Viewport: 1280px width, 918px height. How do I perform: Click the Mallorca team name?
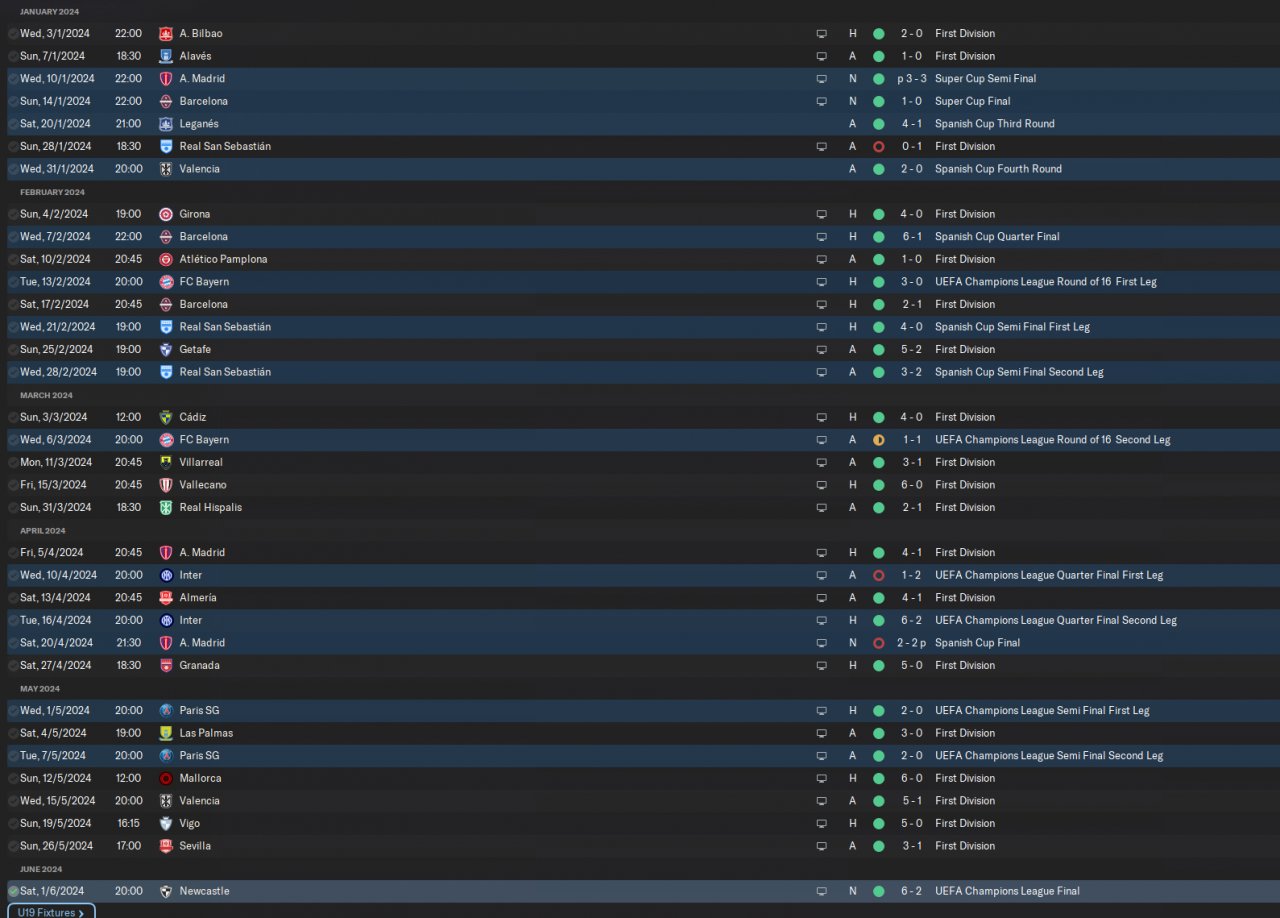[201, 779]
